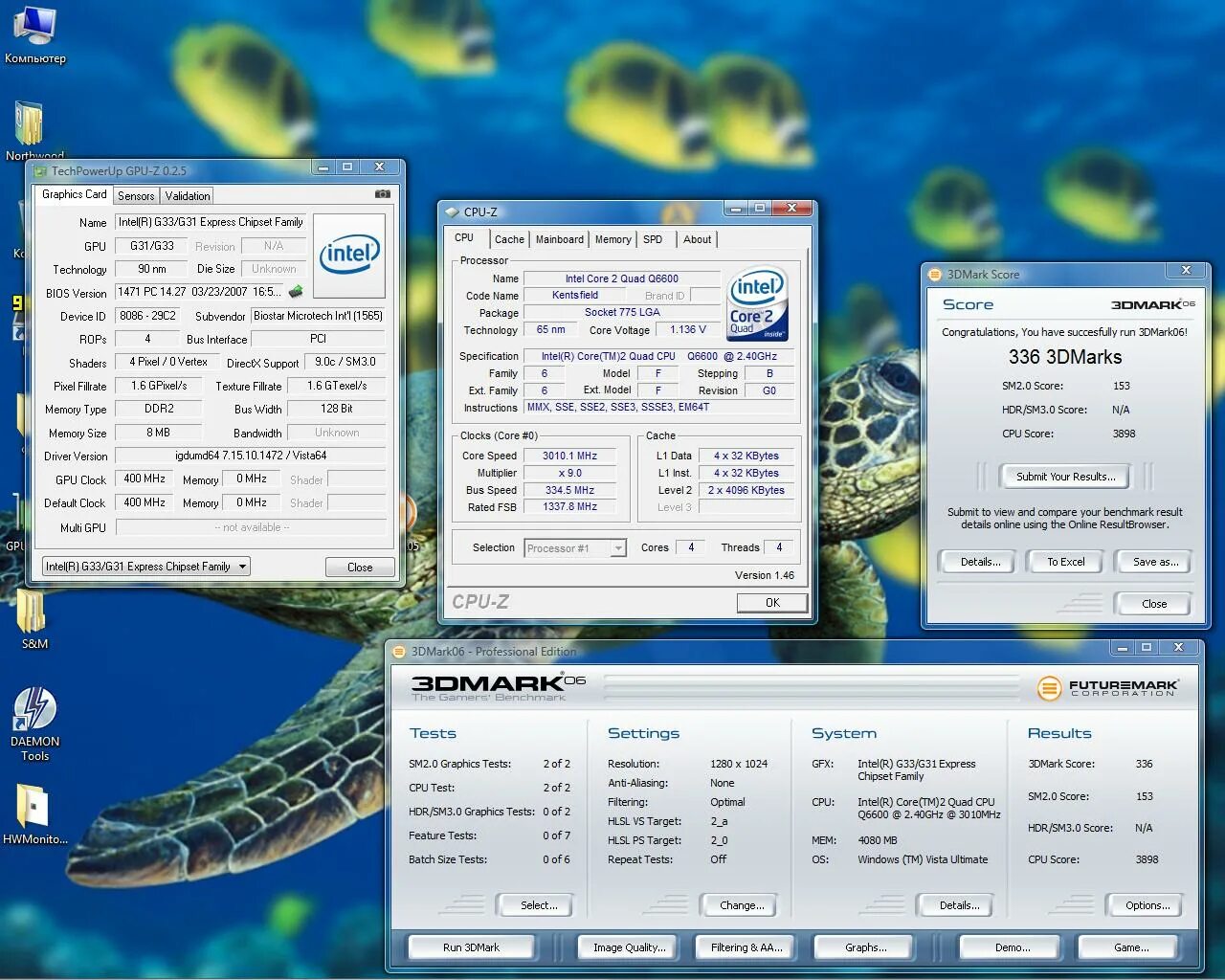Switch to Sensors tab in GPU-Z
This screenshot has width=1225, height=980.
(136, 195)
